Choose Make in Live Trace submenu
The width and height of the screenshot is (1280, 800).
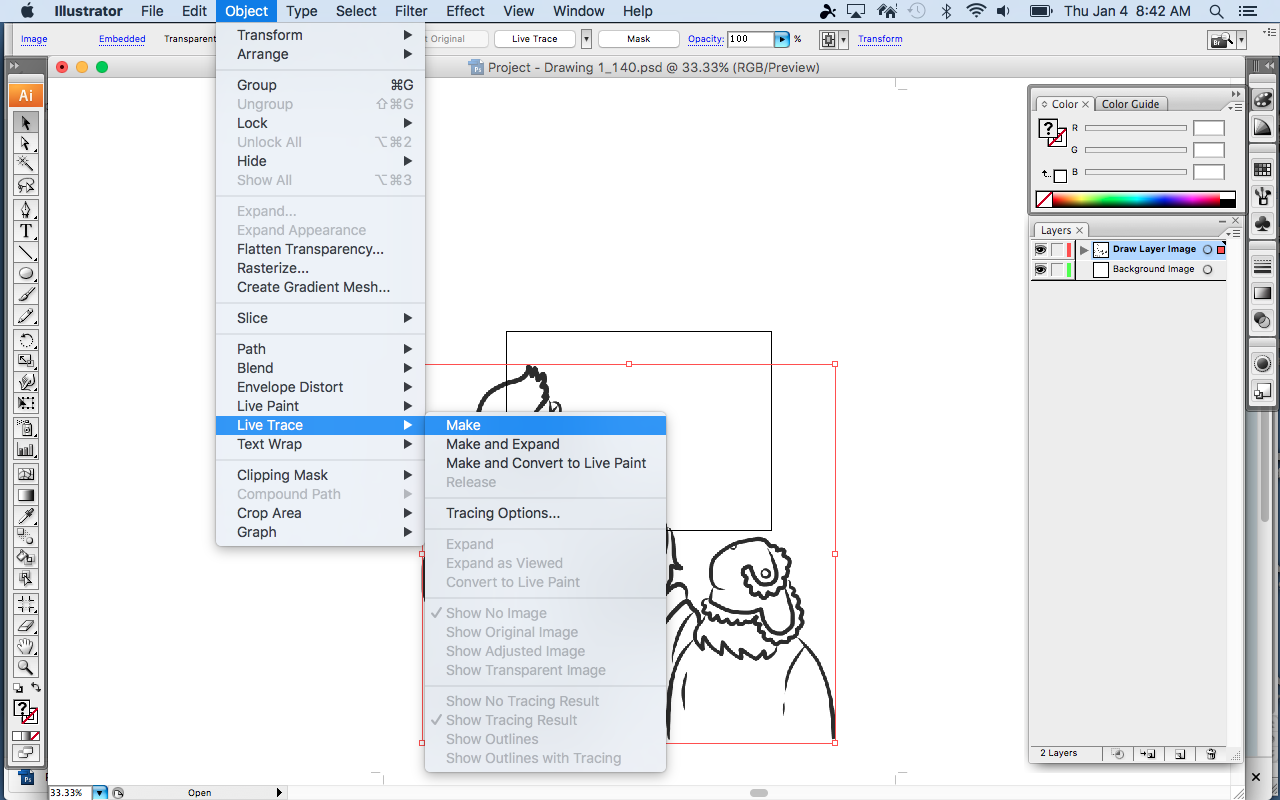click(546, 425)
